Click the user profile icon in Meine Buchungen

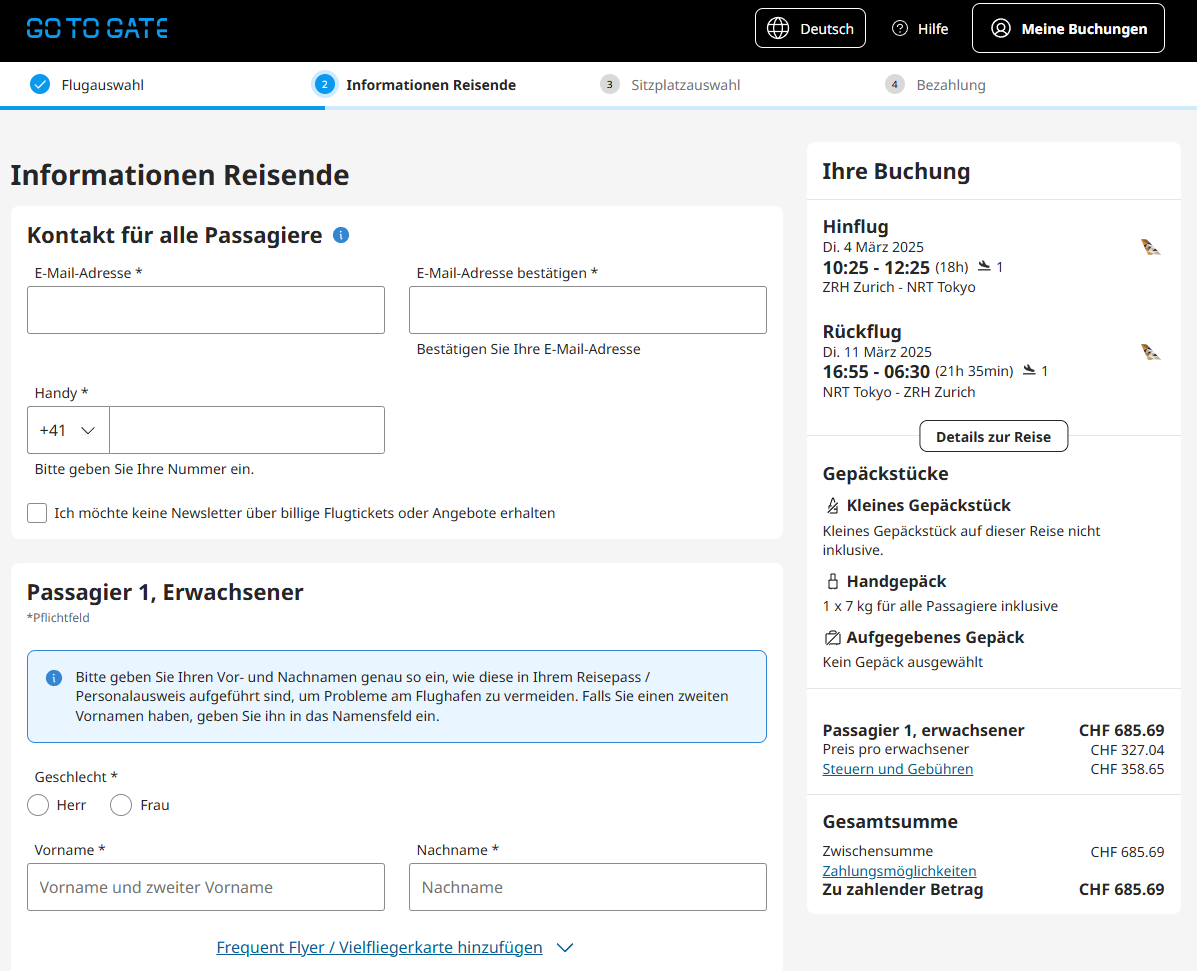pyautogui.click(x=1000, y=29)
